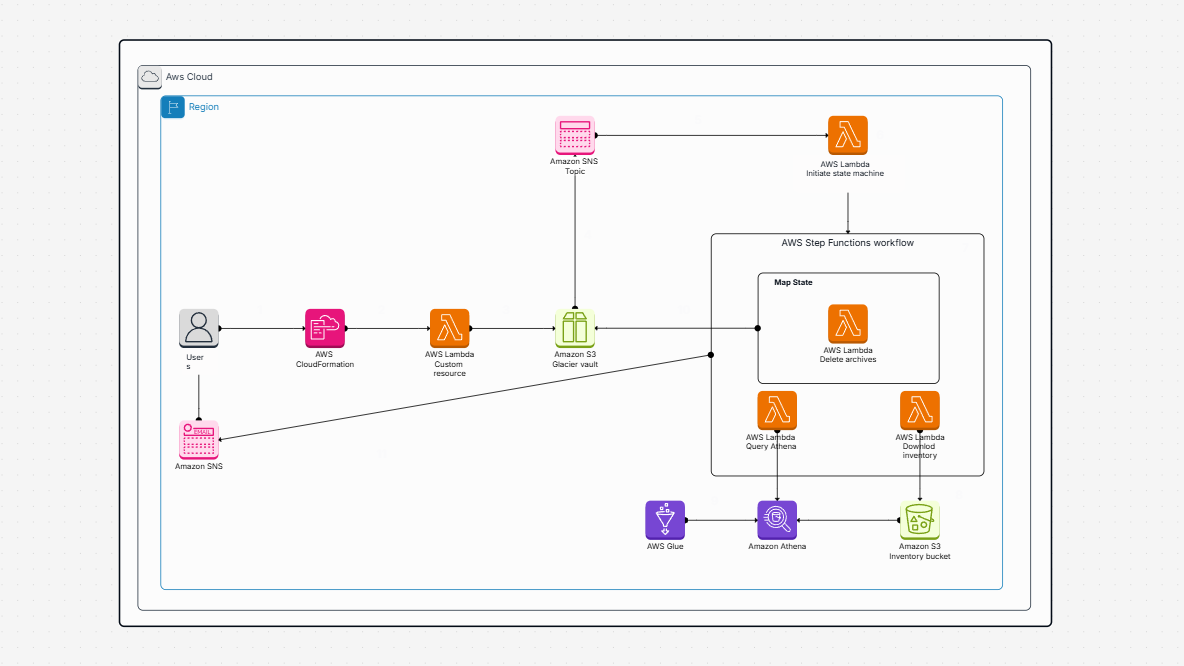This screenshot has height=666, width=1184.
Task: Click the 'Custom resource' label
Action: pos(449,368)
